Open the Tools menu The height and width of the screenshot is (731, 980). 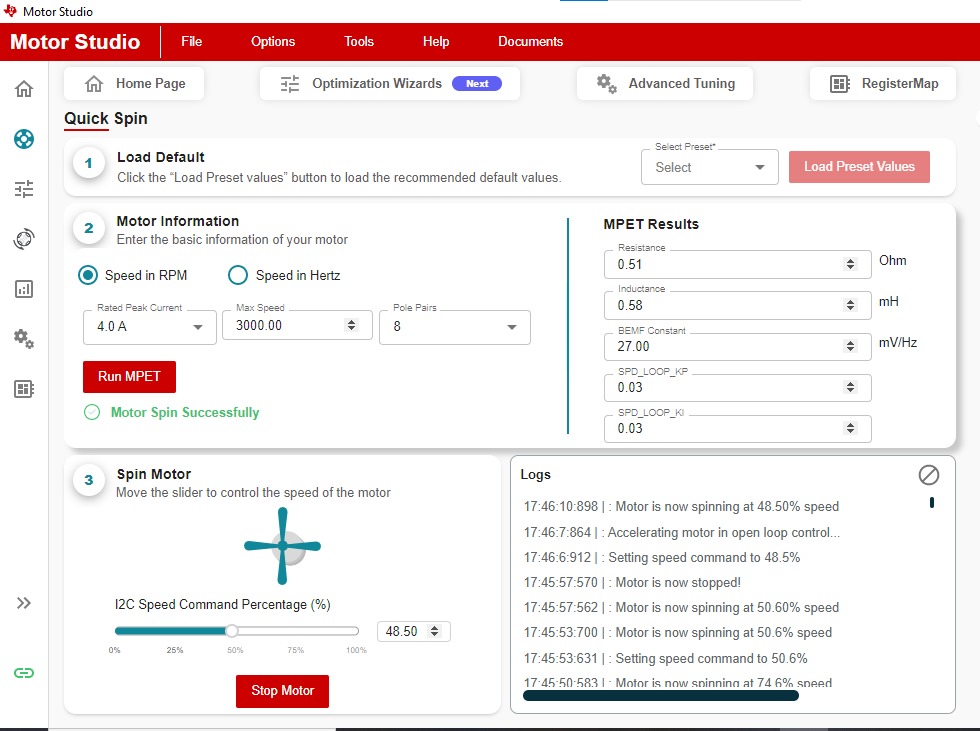tap(359, 41)
